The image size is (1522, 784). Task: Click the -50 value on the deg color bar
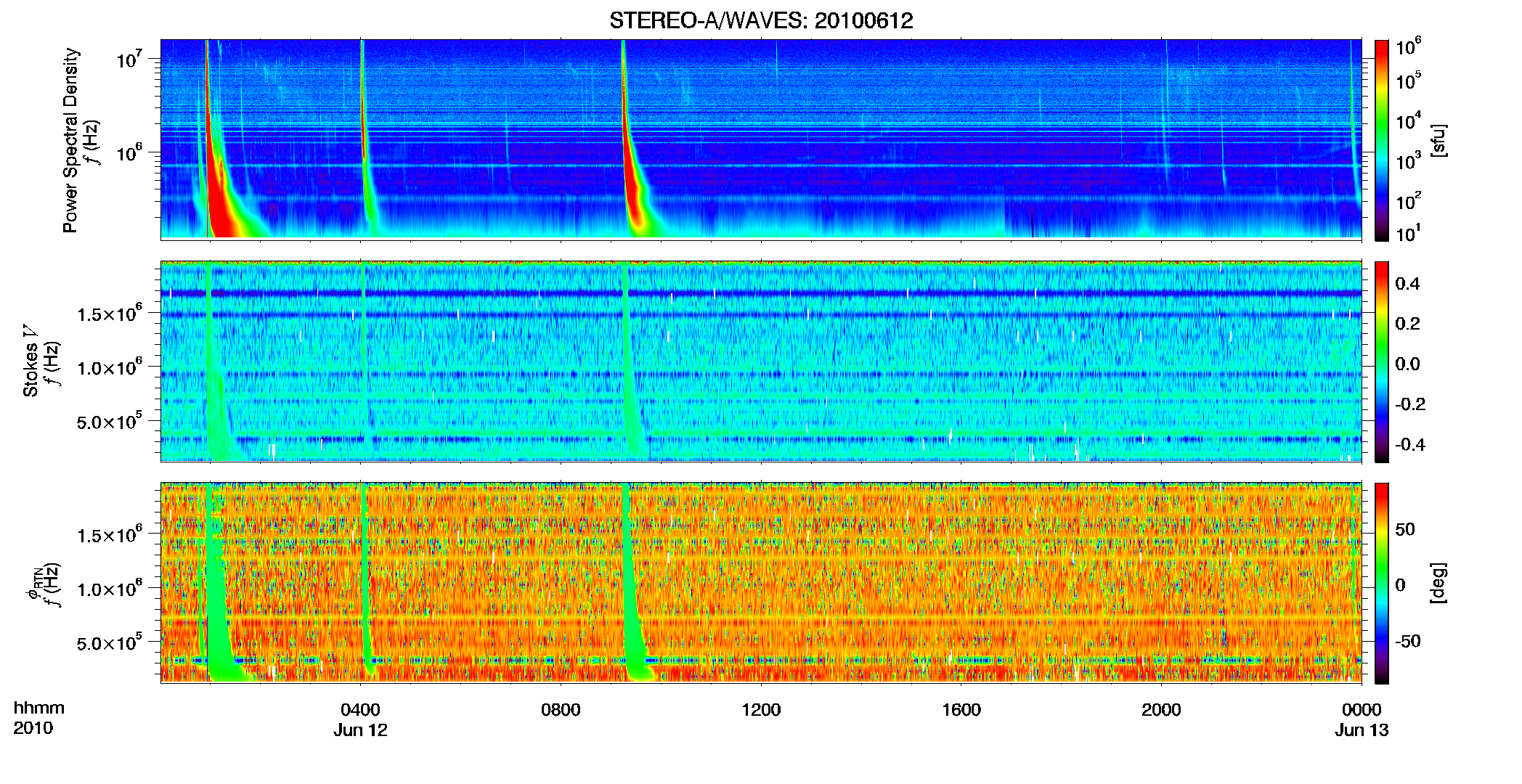1408,642
